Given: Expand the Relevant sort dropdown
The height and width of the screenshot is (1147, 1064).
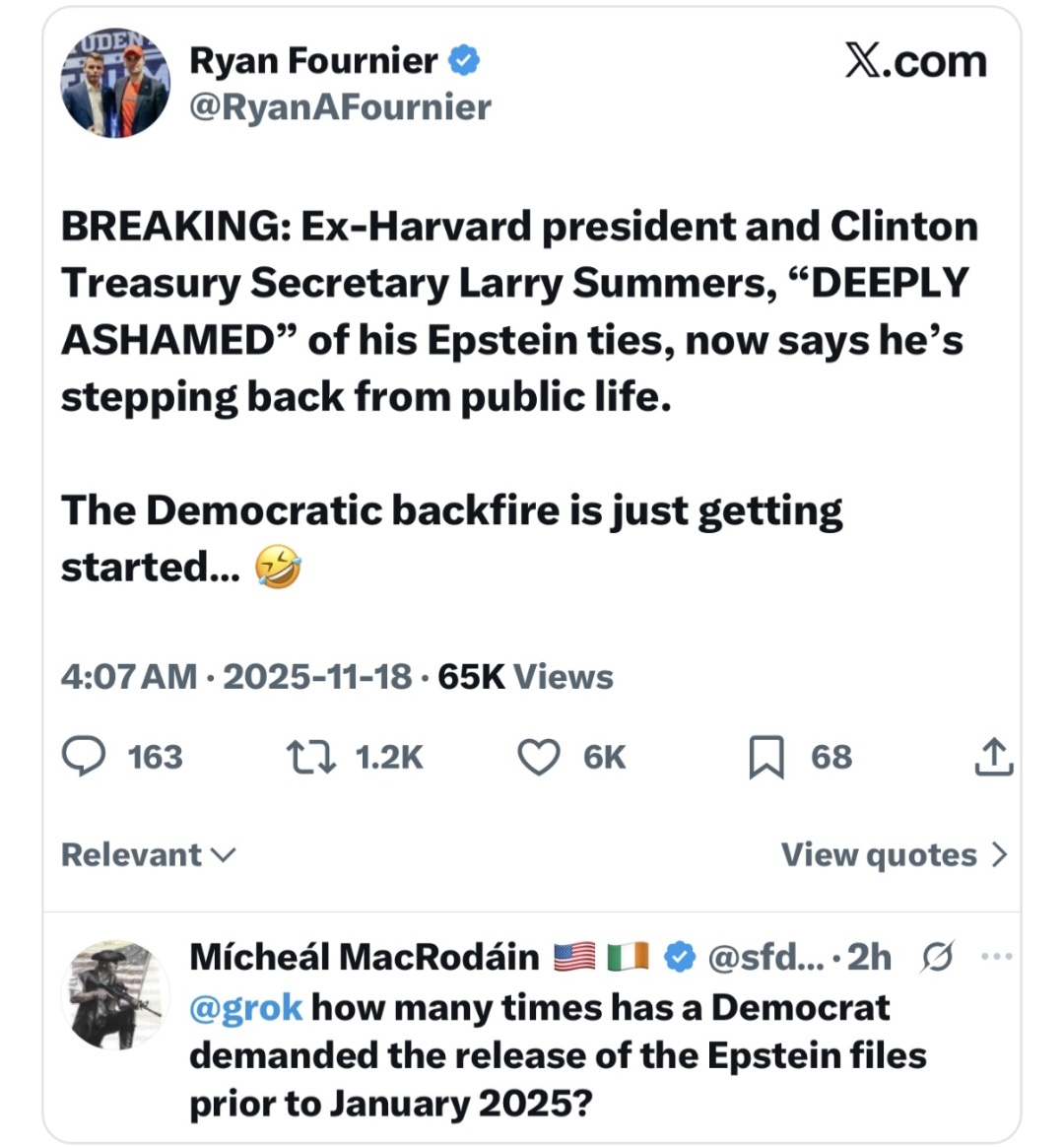Looking at the screenshot, I should tap(149, 854).
